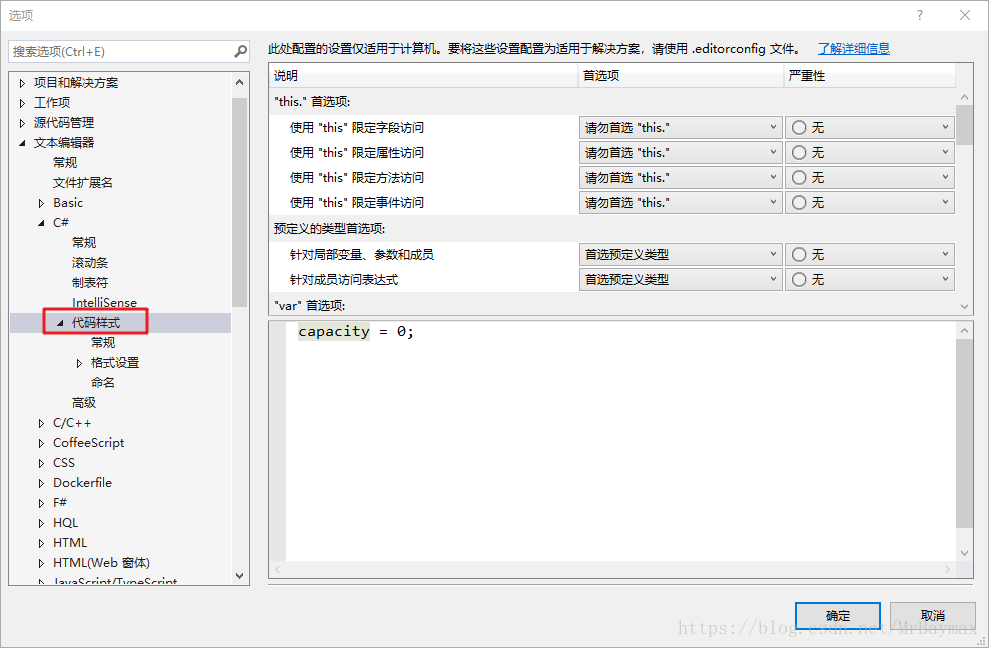Expand the Dockerfile node
Image resolution: width=989 pixels, height=648 pixels.
[42, 483]
